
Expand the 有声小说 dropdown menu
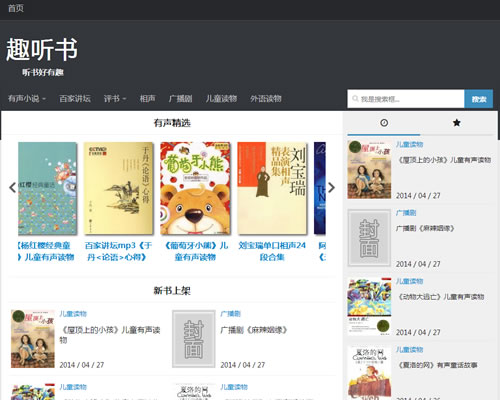tap(27, 98)
